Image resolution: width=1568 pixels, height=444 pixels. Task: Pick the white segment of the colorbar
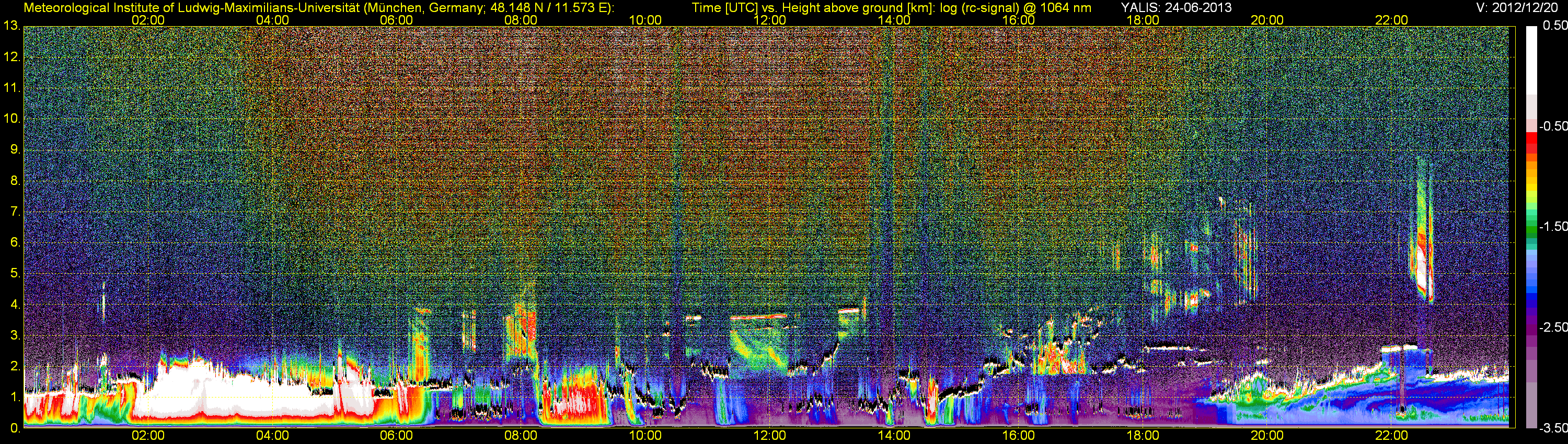[x=1531, y=60]
